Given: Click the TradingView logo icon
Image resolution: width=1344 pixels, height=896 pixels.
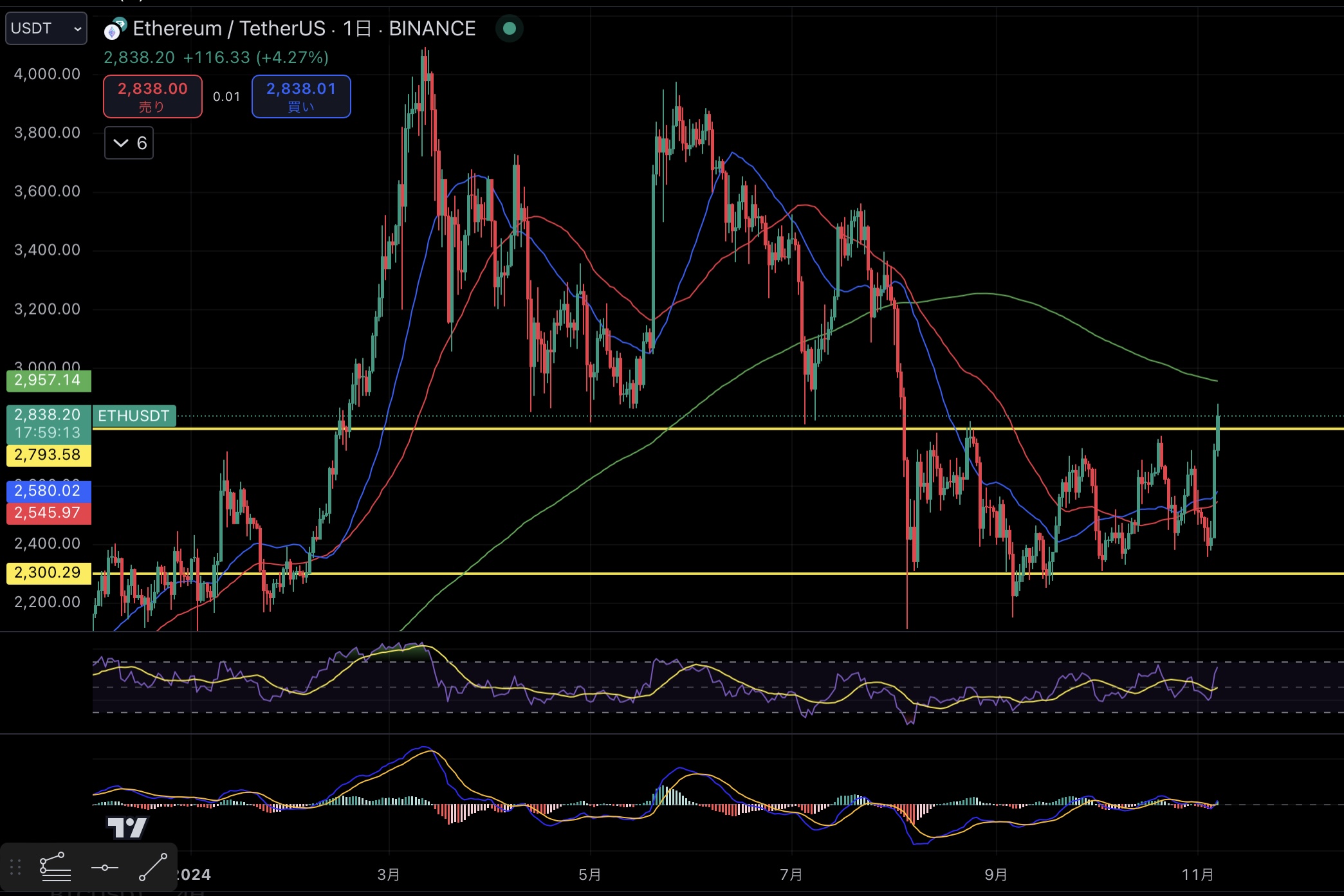Looking at the screenshot, I should click(127, 828).
